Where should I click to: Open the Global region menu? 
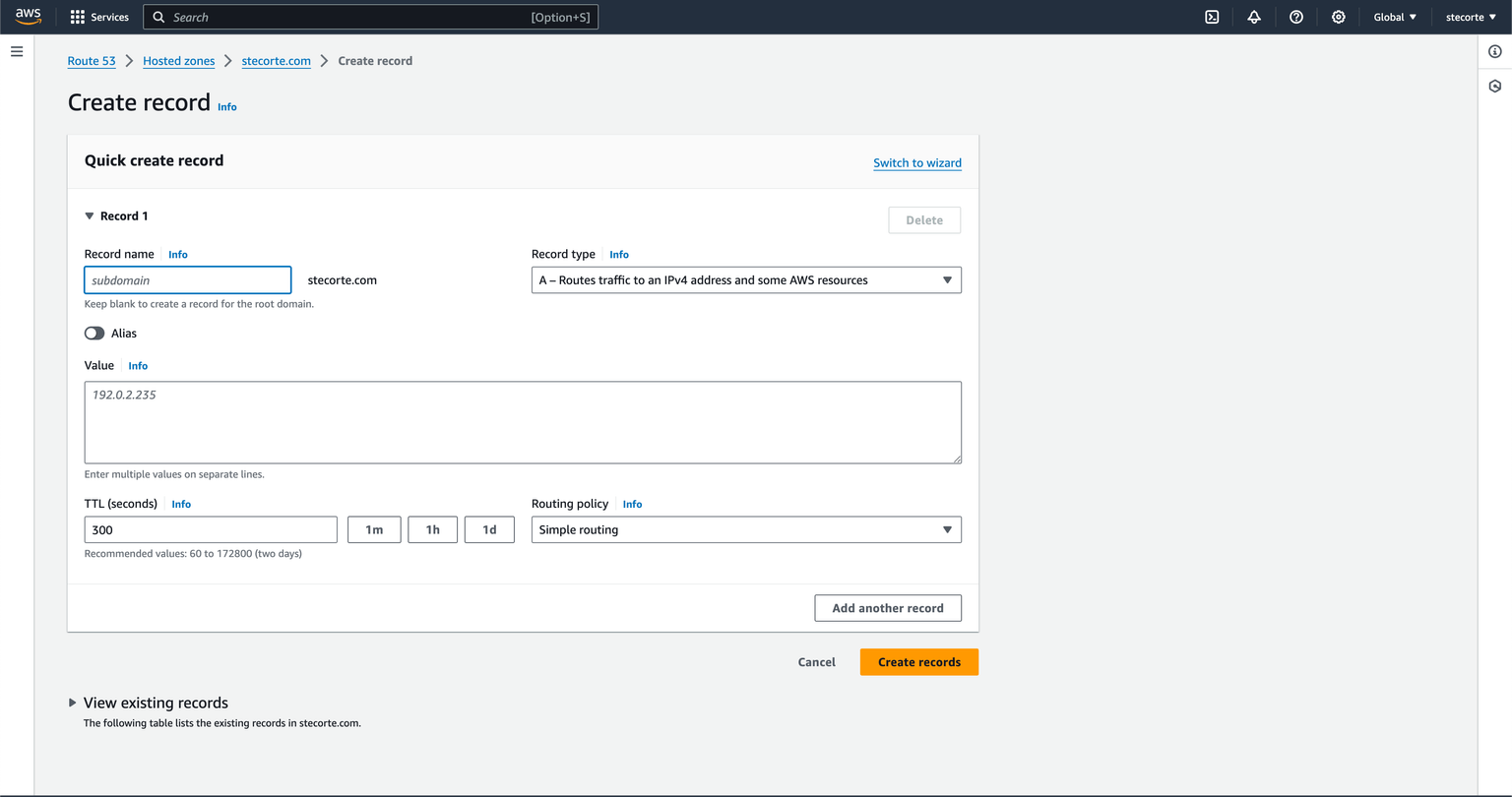(1395, 17)
